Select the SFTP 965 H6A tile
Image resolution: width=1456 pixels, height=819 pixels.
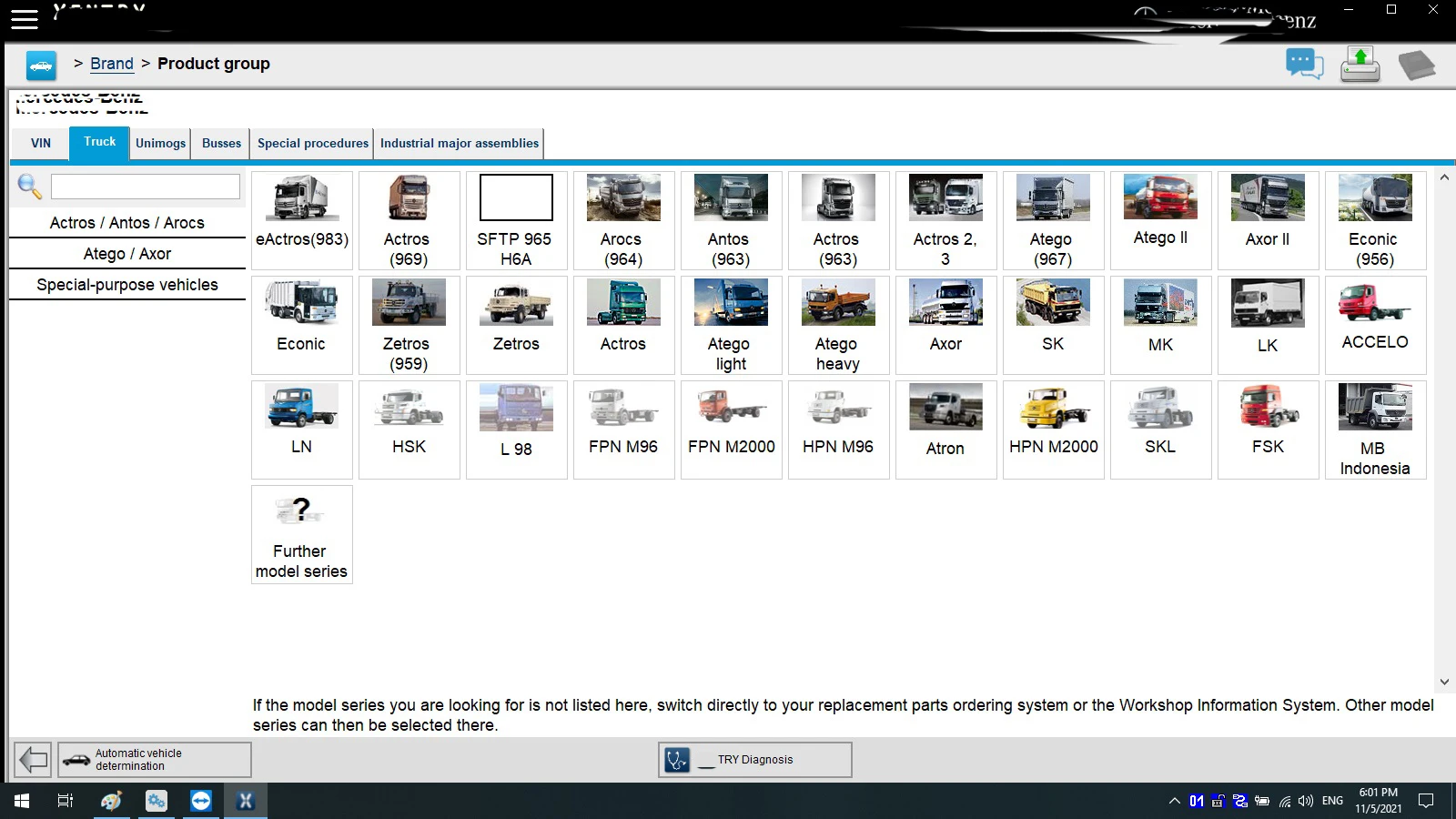pyautogui.click(x=517, y=220)
